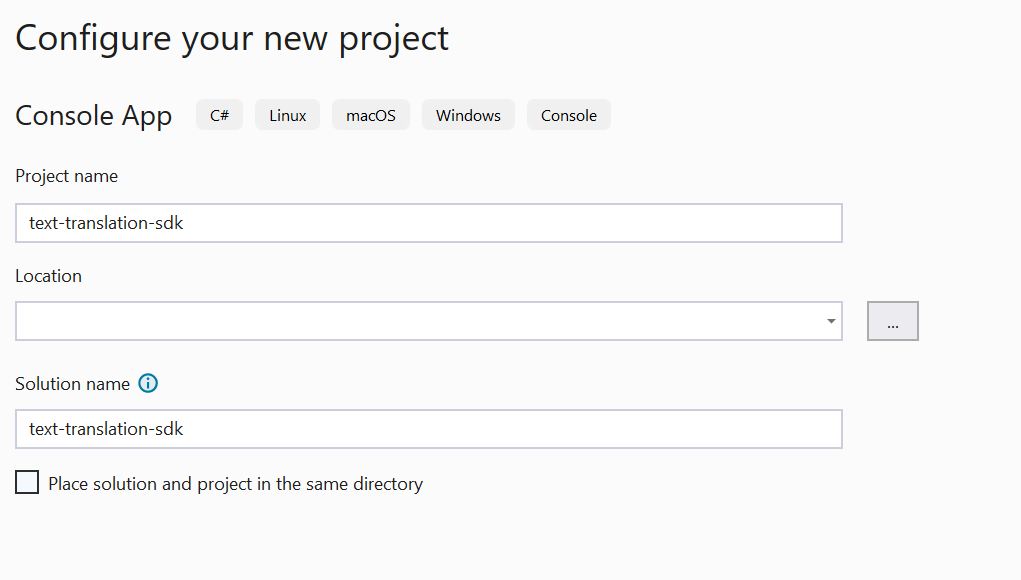Click the Windows platform tag
Screen dimensions: 1021x580
[x=468, y=114]
